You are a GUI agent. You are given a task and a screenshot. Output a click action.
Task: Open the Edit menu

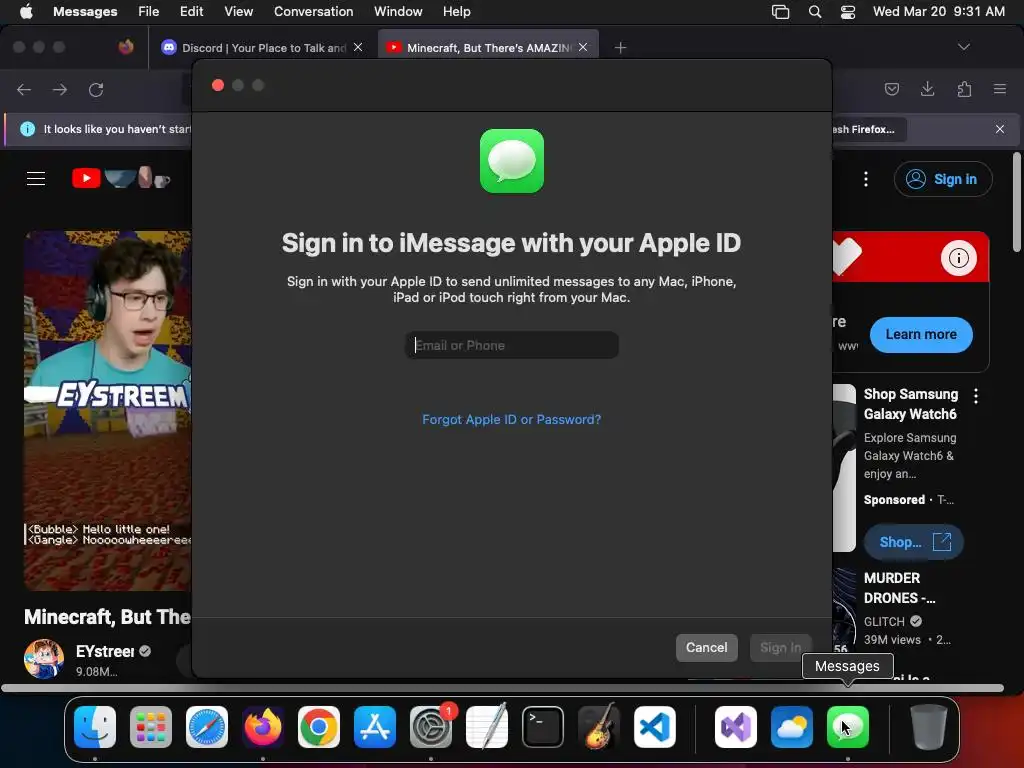(x=191, y=11)
